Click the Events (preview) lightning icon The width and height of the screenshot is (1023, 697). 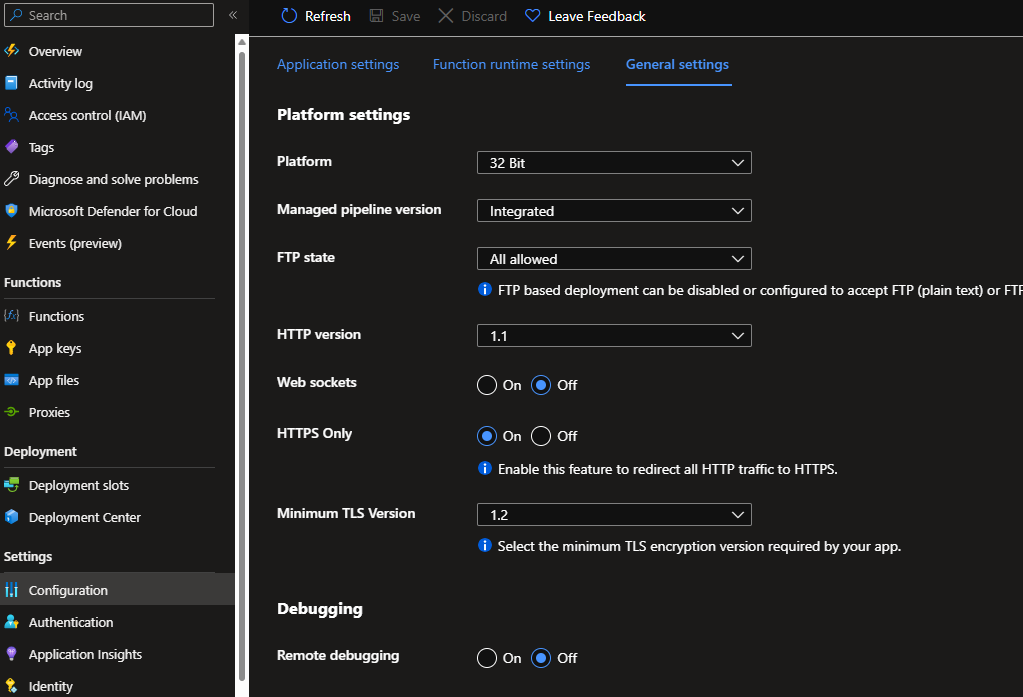pos(11,243)
